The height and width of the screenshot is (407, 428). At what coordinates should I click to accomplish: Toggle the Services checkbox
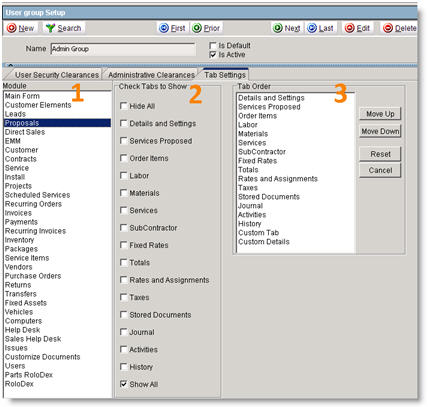(124, 210)
